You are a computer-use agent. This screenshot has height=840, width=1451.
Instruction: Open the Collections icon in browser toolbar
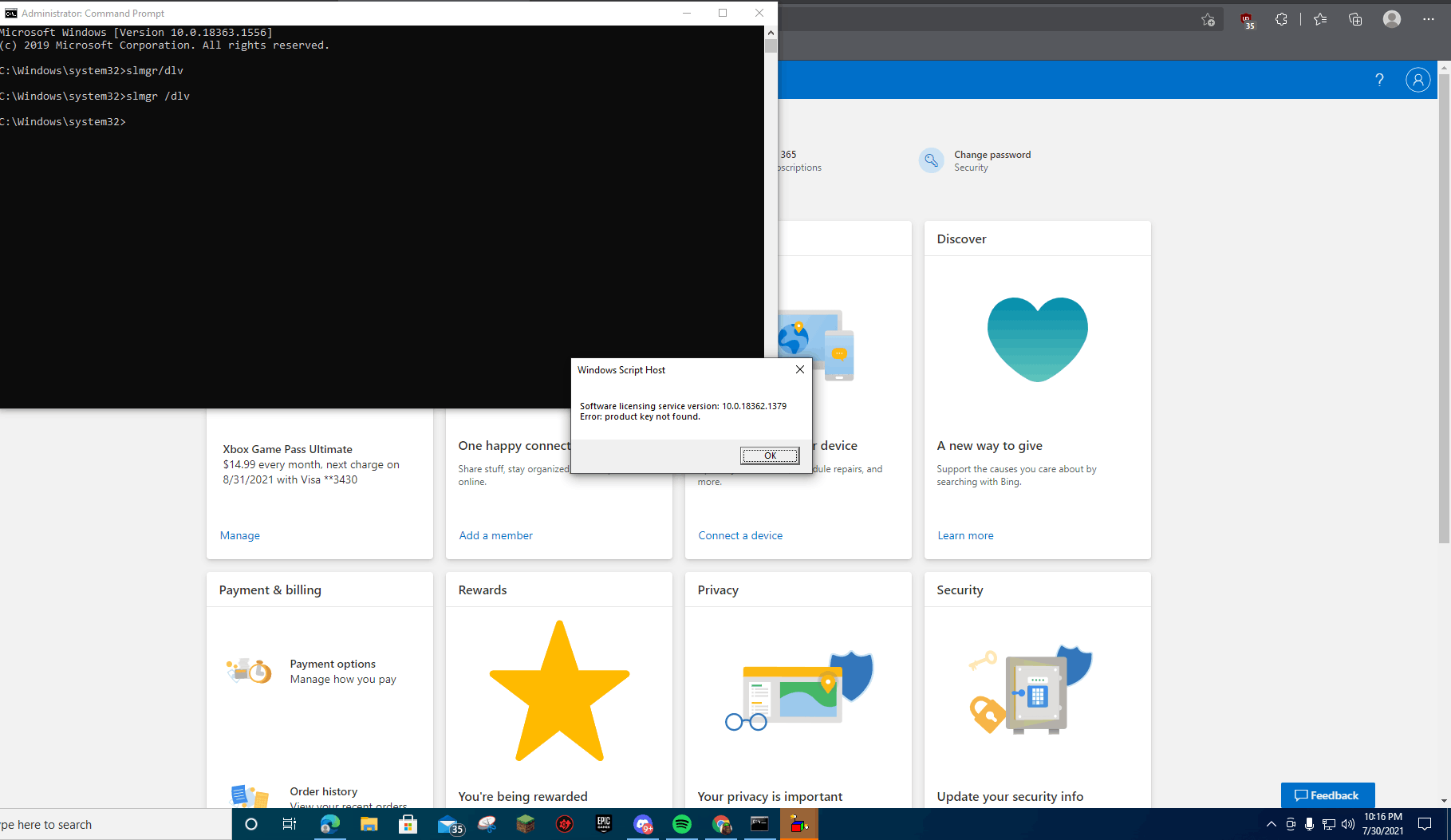1355,19
